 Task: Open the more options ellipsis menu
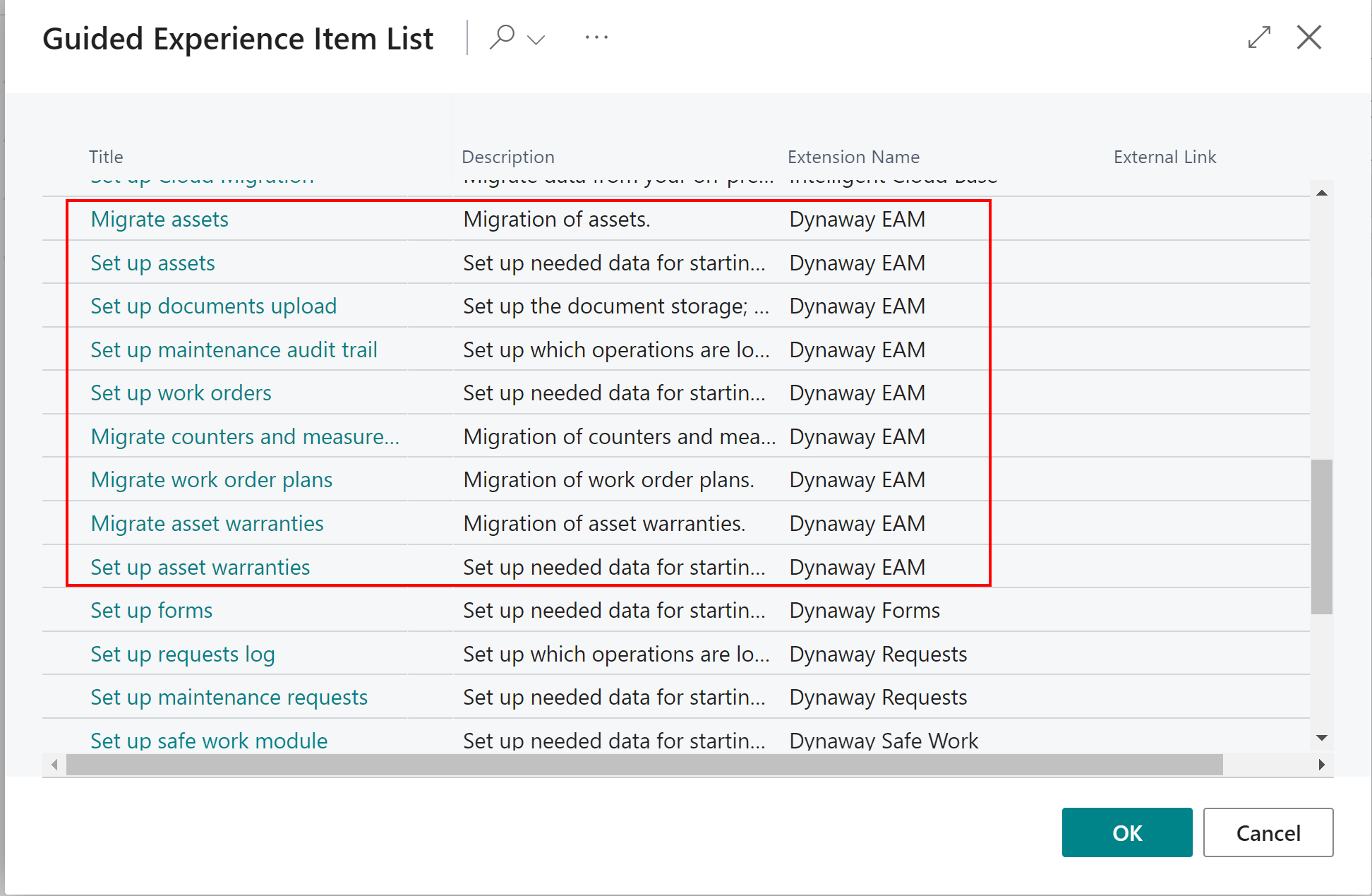click(x=596, y=36)
